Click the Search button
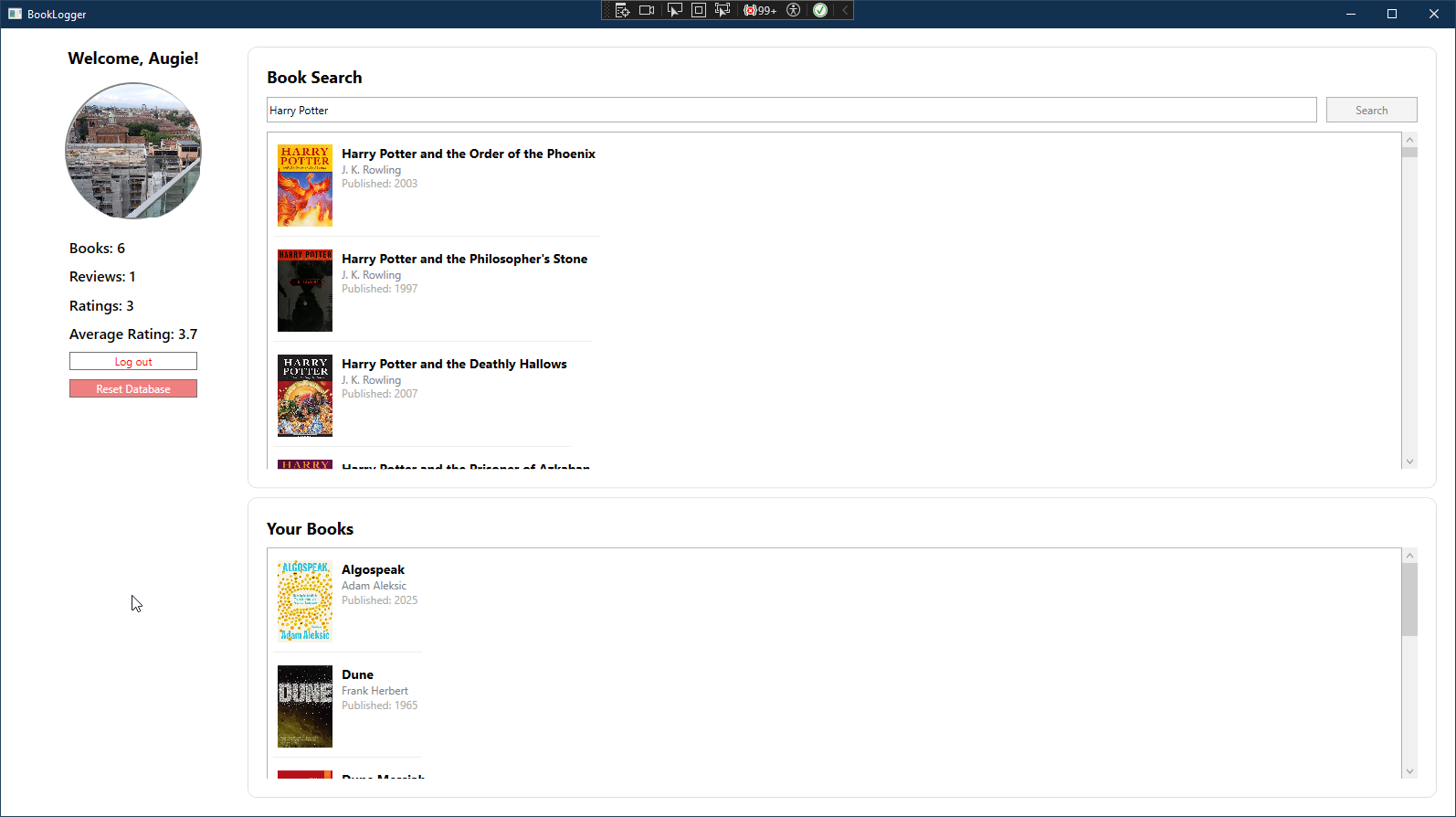Screen dimensions: 1456x817 [1371, 110]
